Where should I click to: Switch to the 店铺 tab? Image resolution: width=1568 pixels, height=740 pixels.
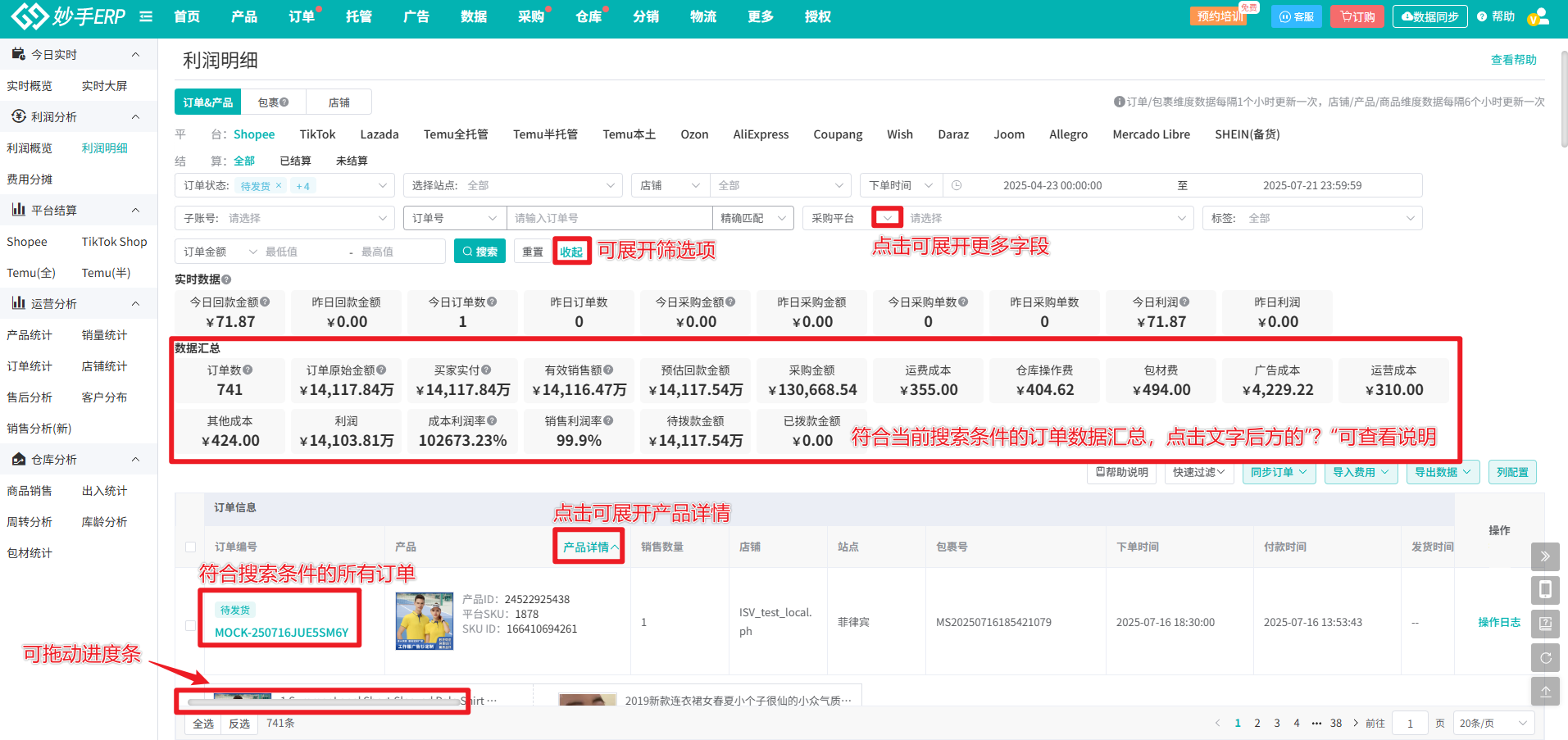point(339,102)
